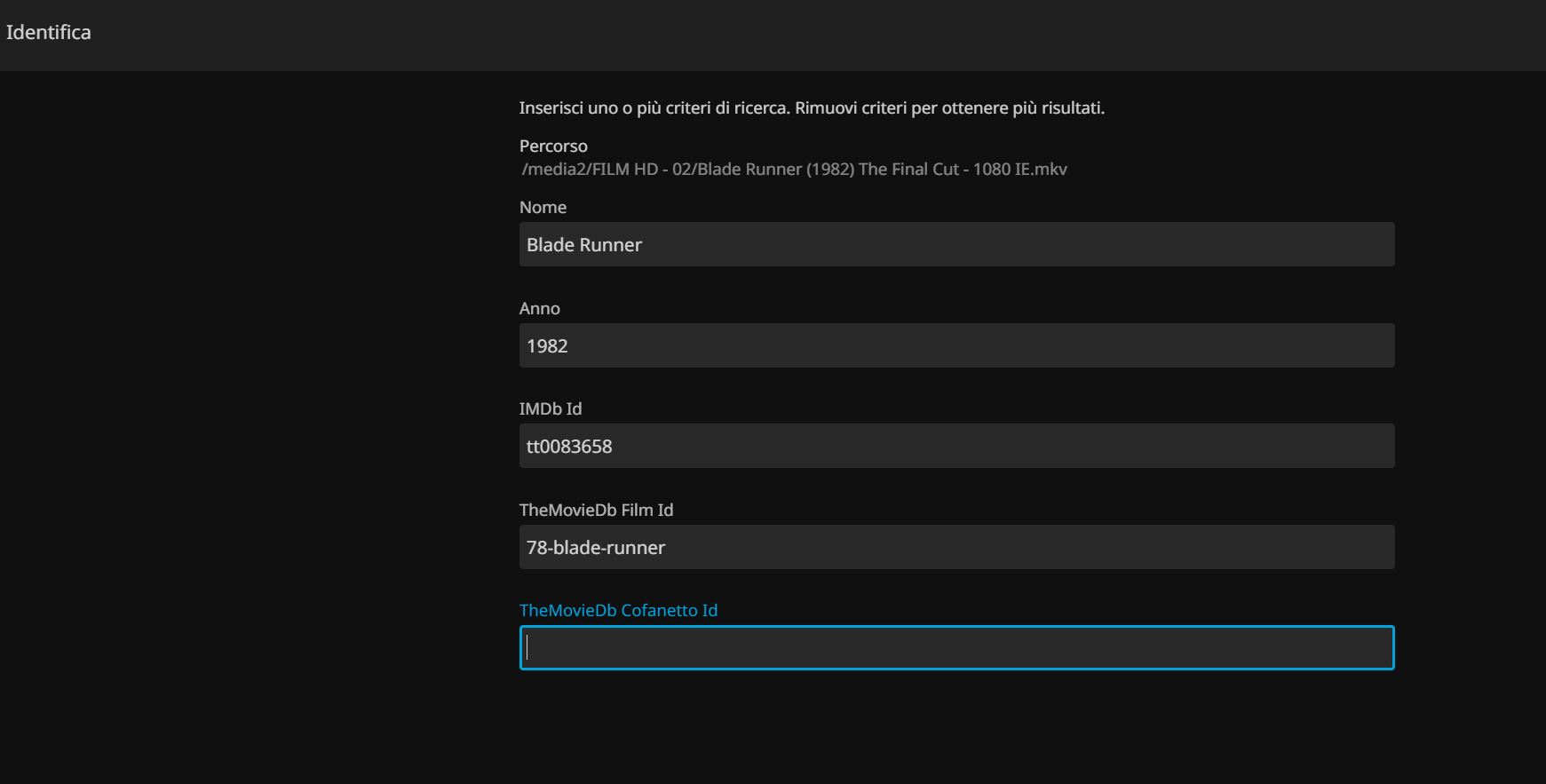This screenshot has width=1546, height=784.
Task: Place cursor on the "Blade Runner" name text
Action: (x=583, y=245)
